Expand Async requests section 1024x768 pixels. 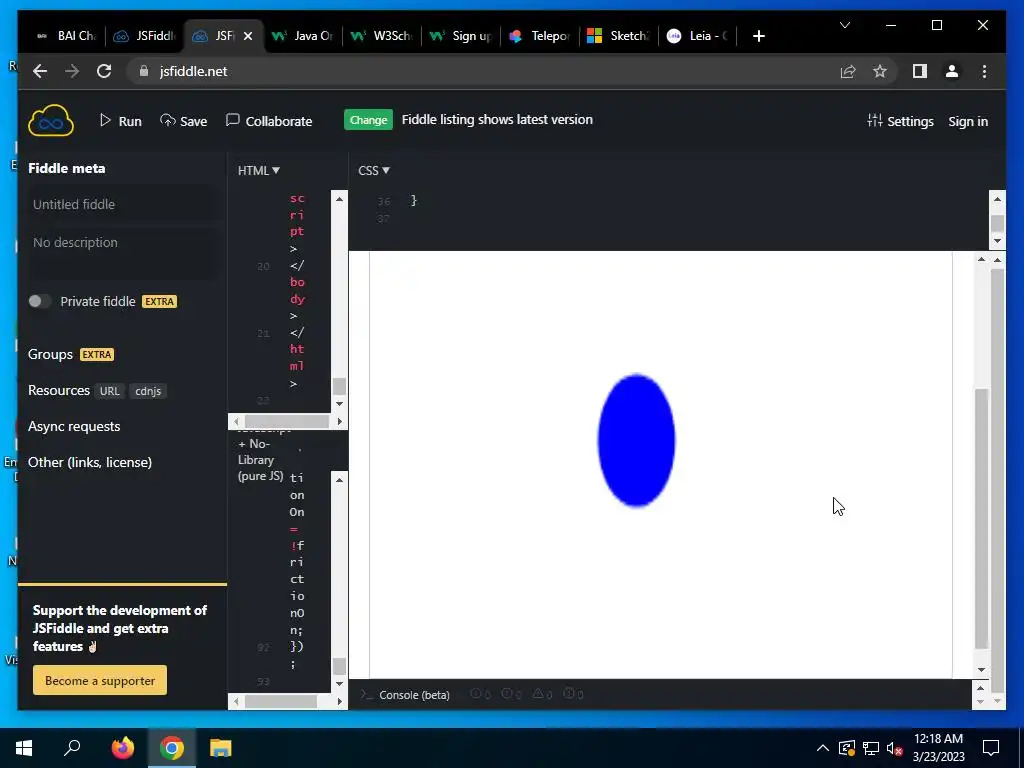coord(74,426)
